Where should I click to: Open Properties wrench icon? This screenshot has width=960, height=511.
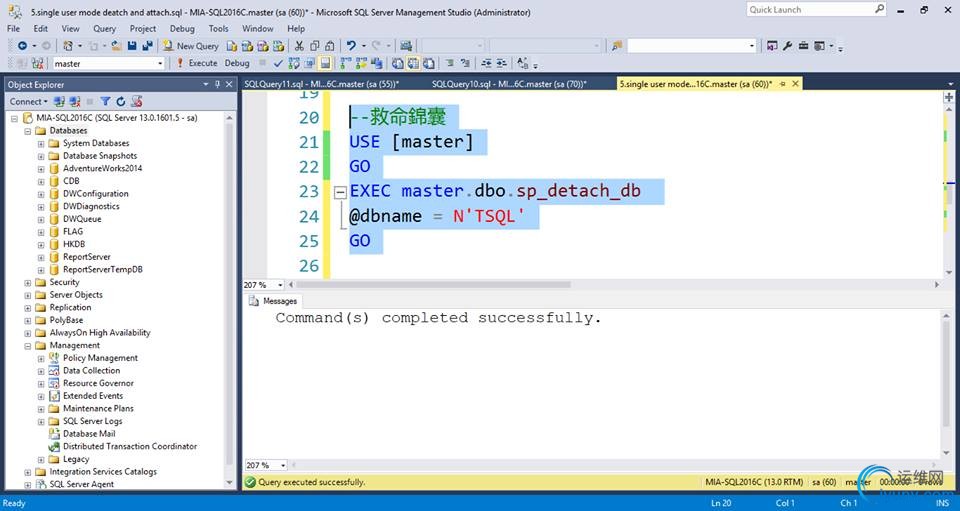click(787, 46)
